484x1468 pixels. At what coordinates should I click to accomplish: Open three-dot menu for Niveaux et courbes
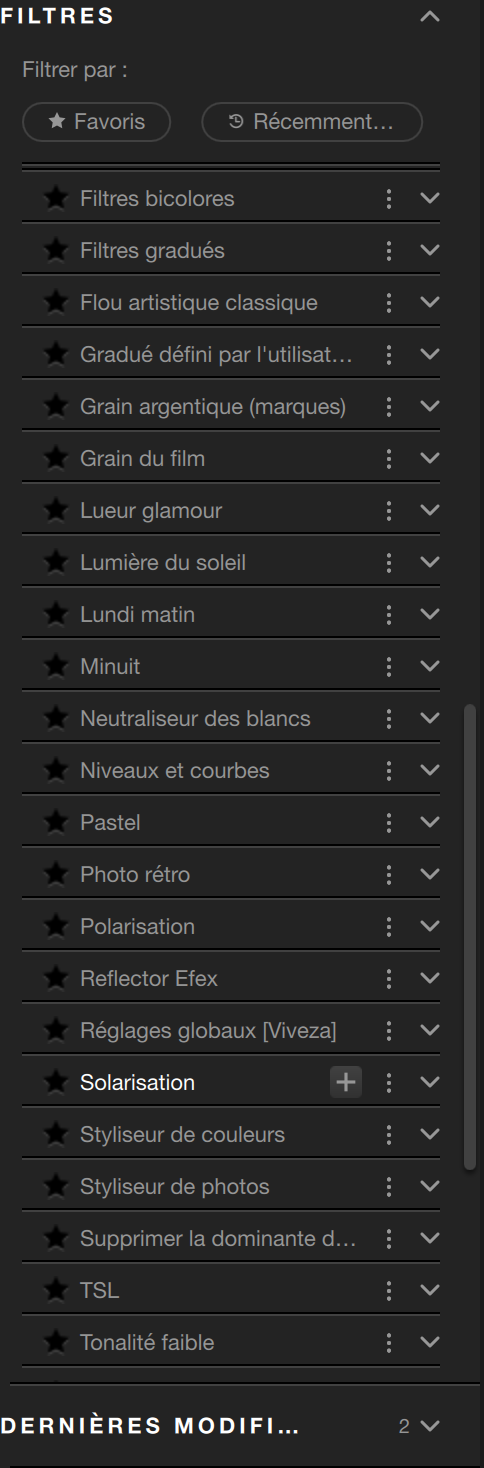(388, 770)
